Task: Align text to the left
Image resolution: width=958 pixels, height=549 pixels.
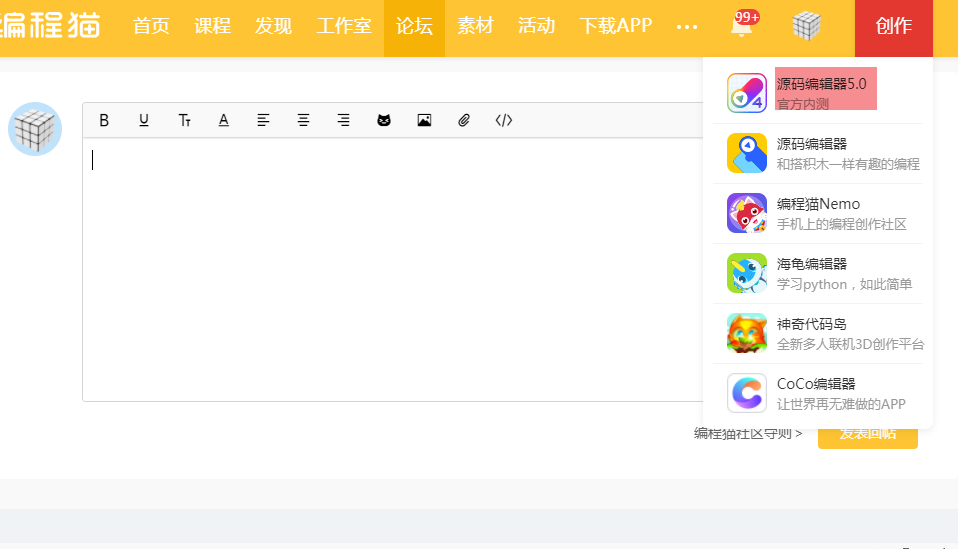Action: [263, 120]
